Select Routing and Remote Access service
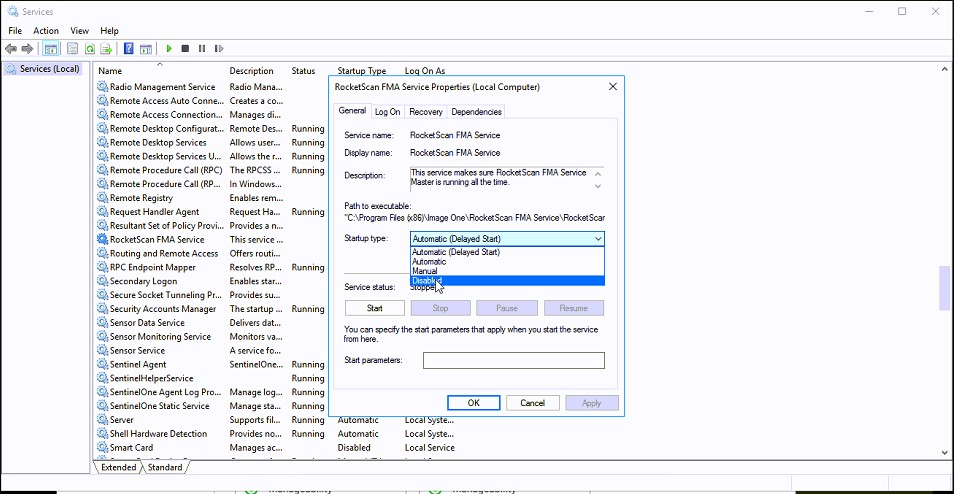 click(164, 253)
